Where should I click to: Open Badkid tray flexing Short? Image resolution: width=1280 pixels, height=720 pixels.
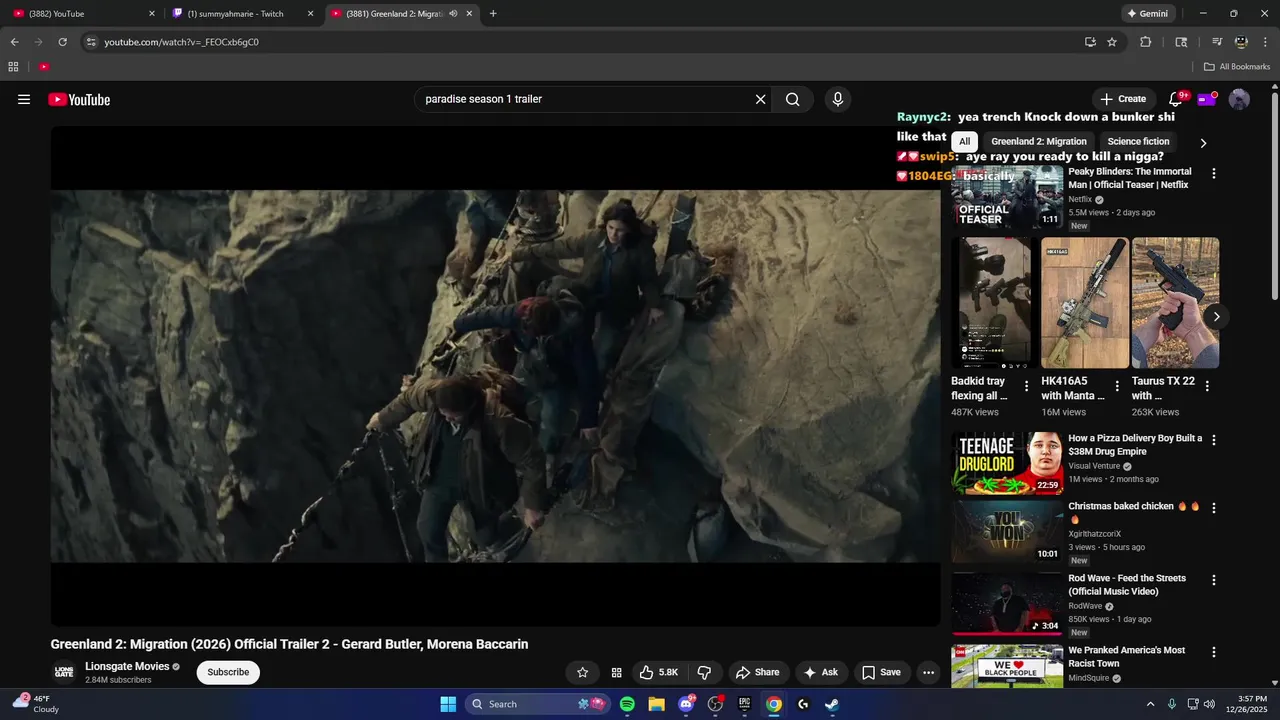pyautogui.click(x=991, y=303)
